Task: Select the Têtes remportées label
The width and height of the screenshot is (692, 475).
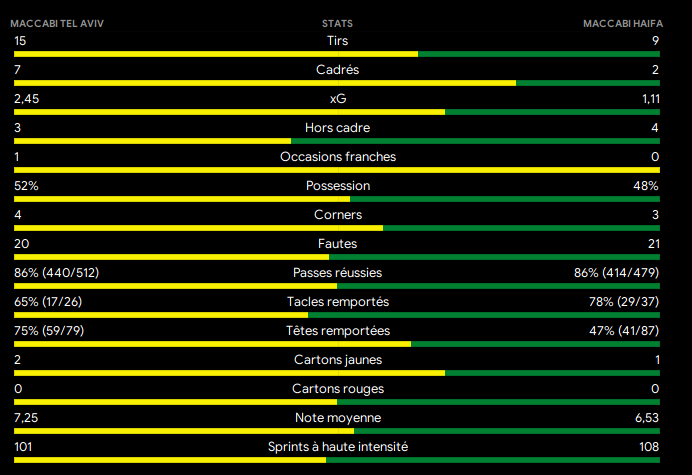Action: click(x=337, y=331)
